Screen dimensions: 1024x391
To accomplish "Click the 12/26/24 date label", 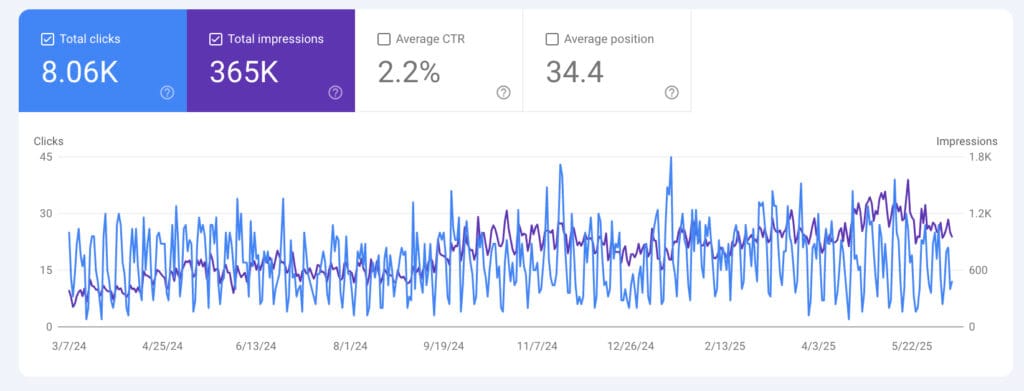I will click(x=630, y=347).
